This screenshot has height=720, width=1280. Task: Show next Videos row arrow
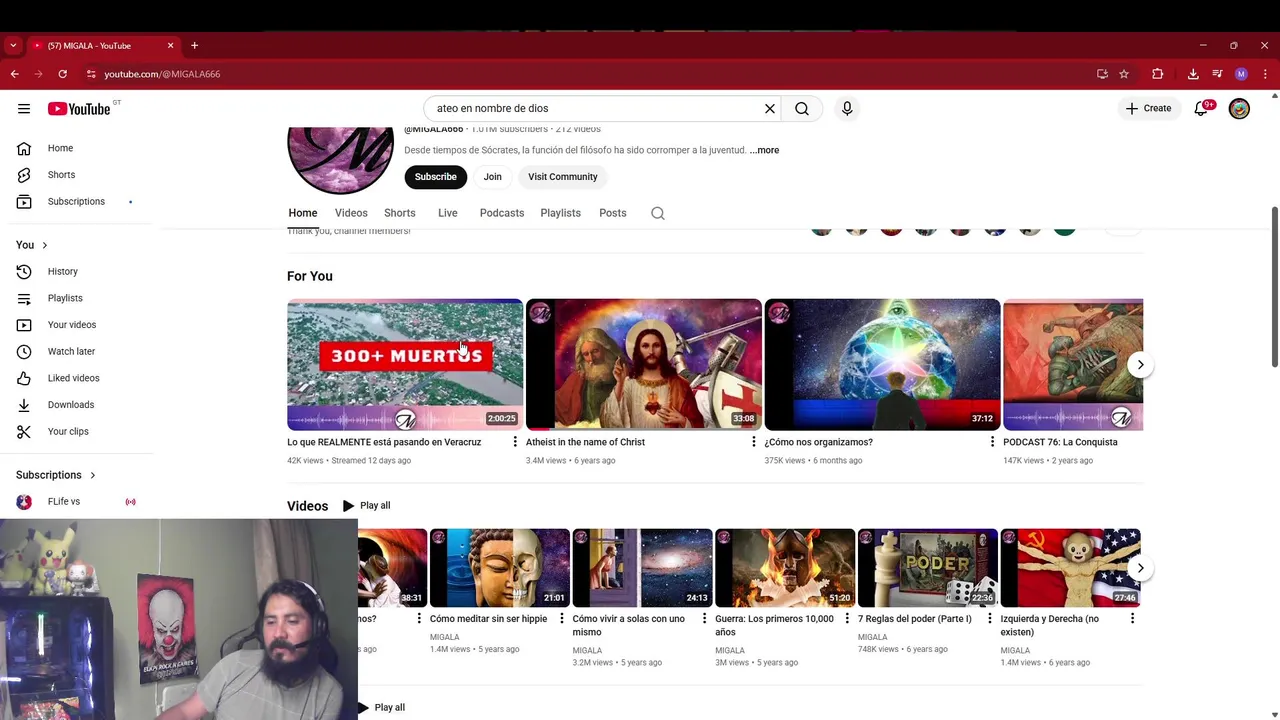click(1140, 568)
